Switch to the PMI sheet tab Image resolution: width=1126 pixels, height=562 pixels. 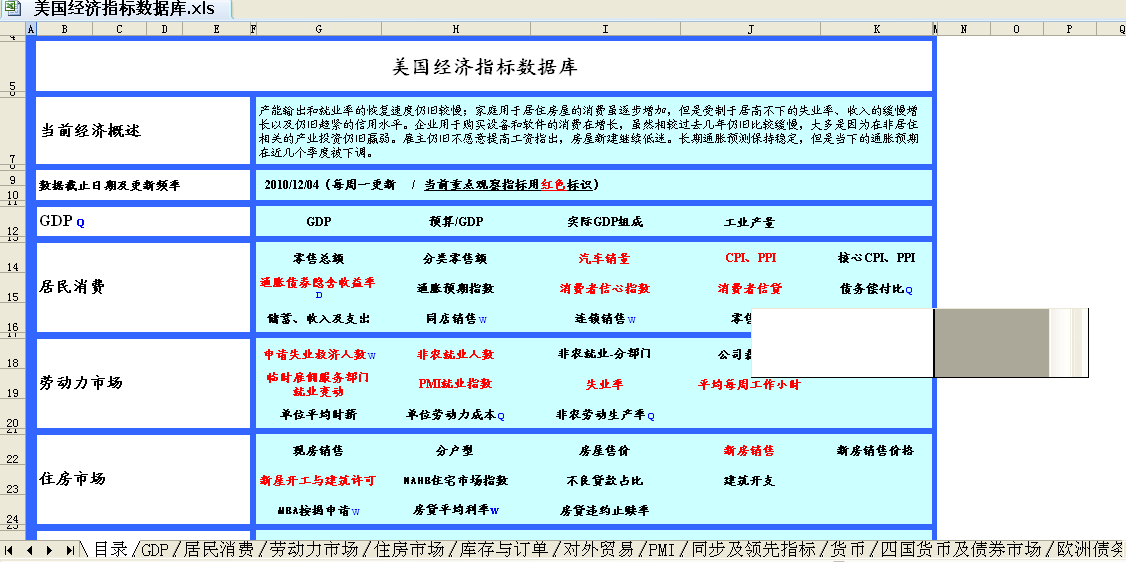tap(661, 551)
